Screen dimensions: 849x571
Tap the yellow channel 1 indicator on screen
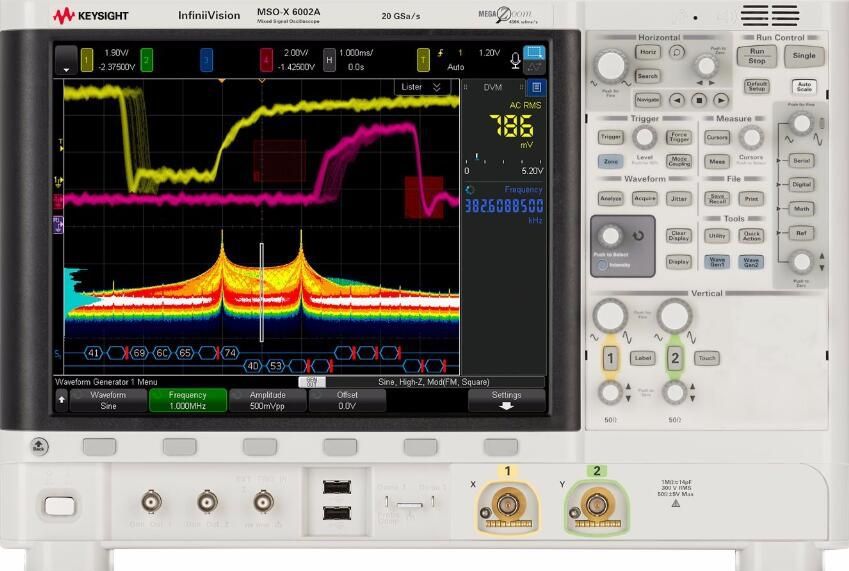click(x=87, y=60)
